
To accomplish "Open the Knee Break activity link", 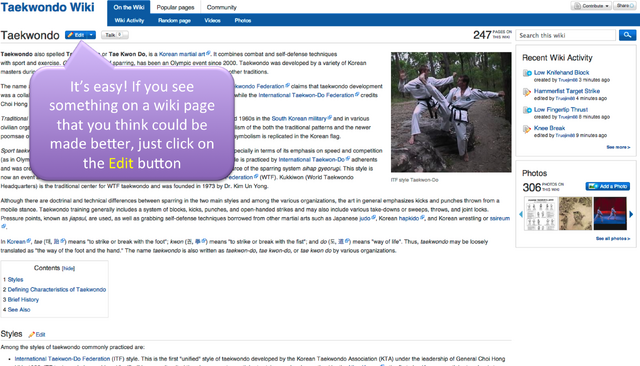I will point(549,128).
